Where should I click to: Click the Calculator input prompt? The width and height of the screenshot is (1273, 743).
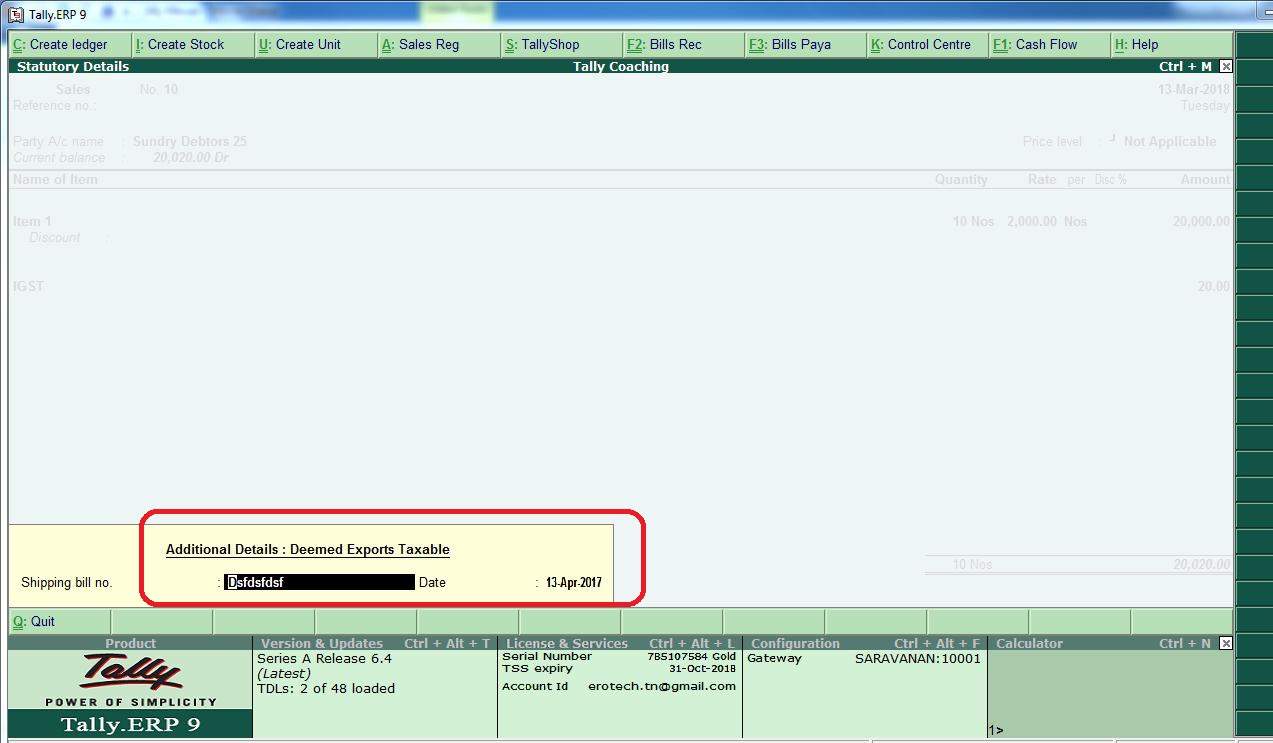point(996,730)
